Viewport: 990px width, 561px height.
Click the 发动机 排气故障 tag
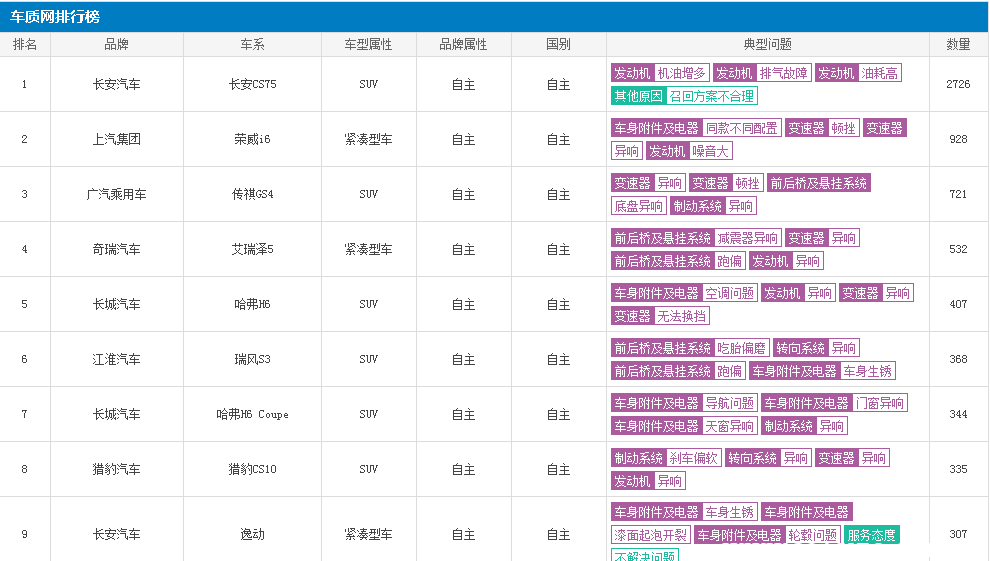761,73
